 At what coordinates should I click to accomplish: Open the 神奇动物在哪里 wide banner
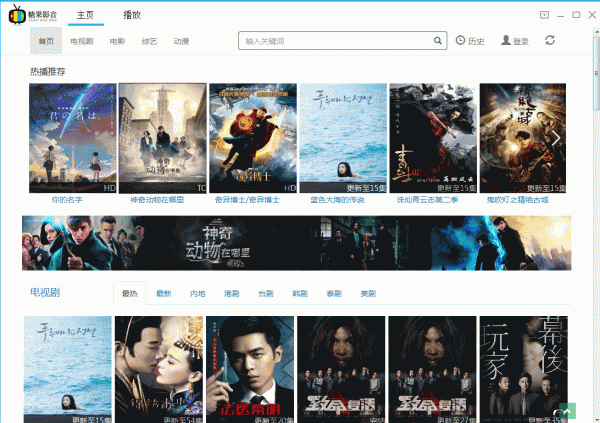click(x=297, y=243)
